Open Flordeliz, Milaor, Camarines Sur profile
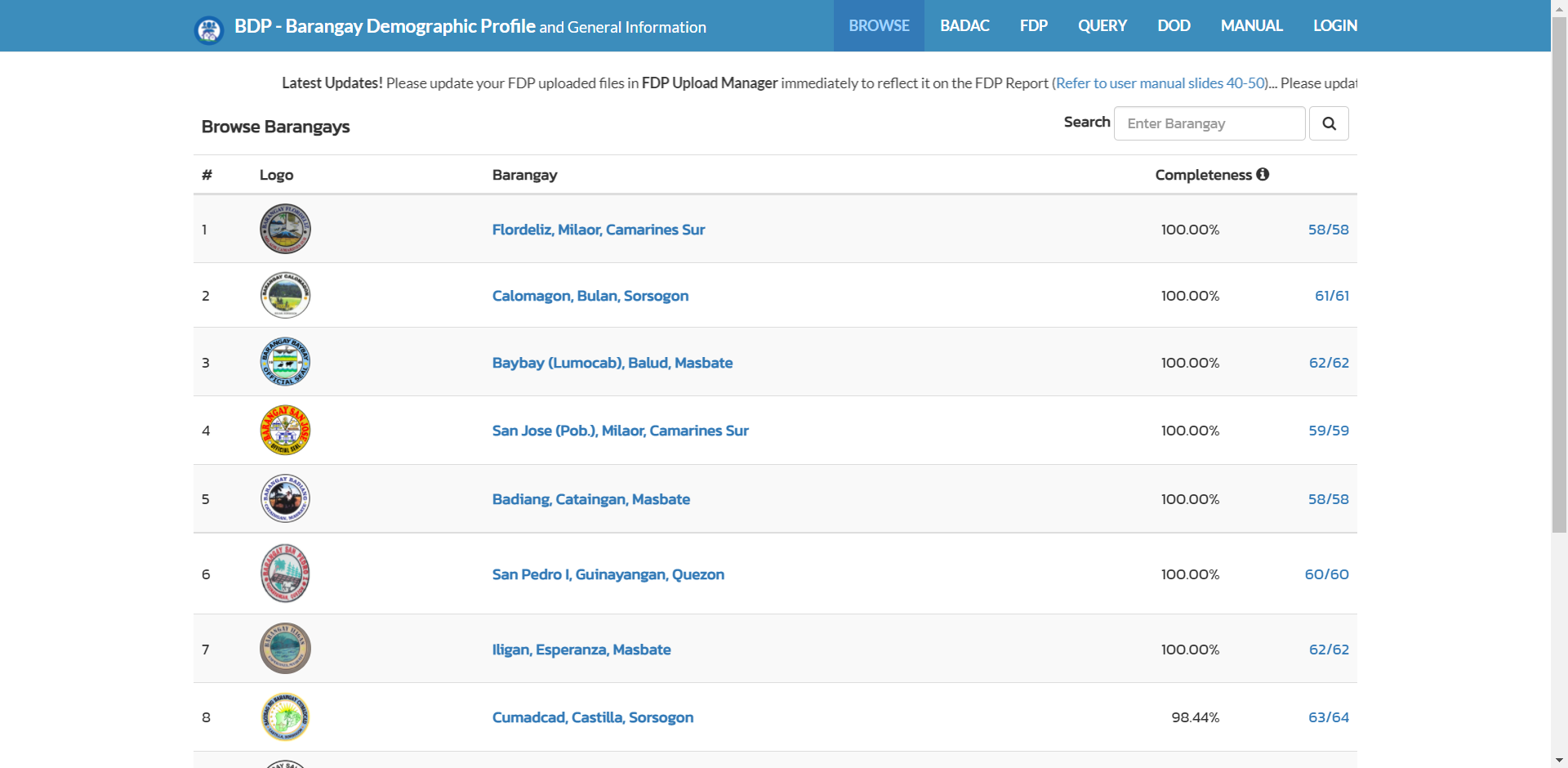 click(599, 230)
